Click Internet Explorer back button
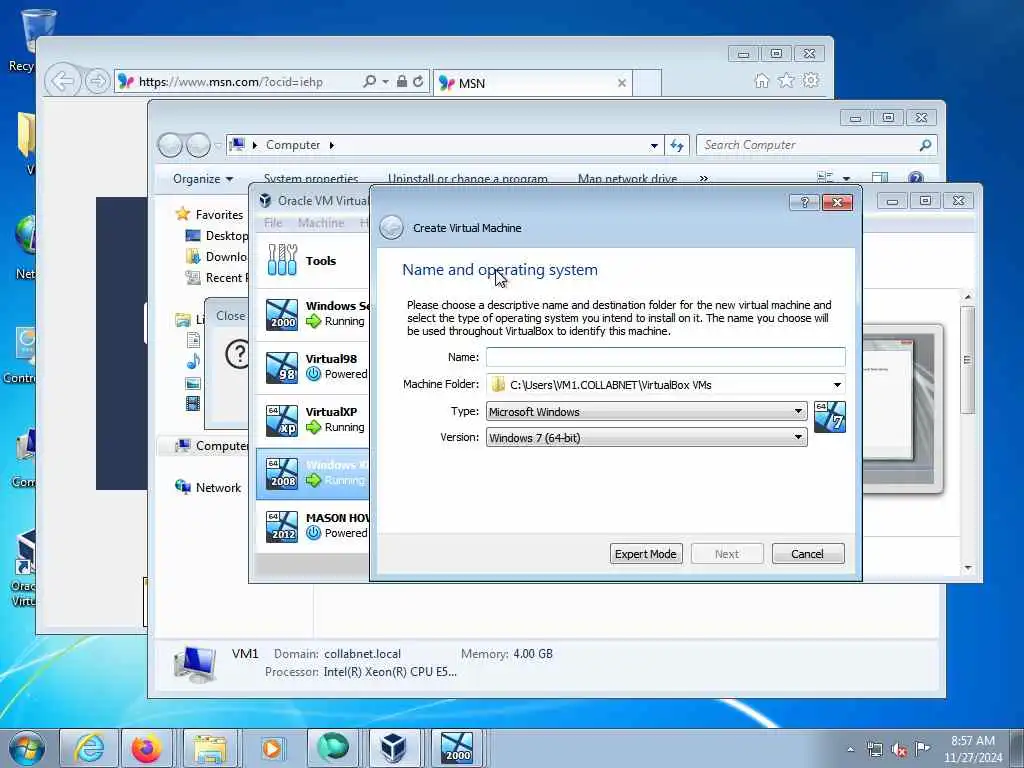The width and height of the screenshot is (1024, 768). (62, 82)
